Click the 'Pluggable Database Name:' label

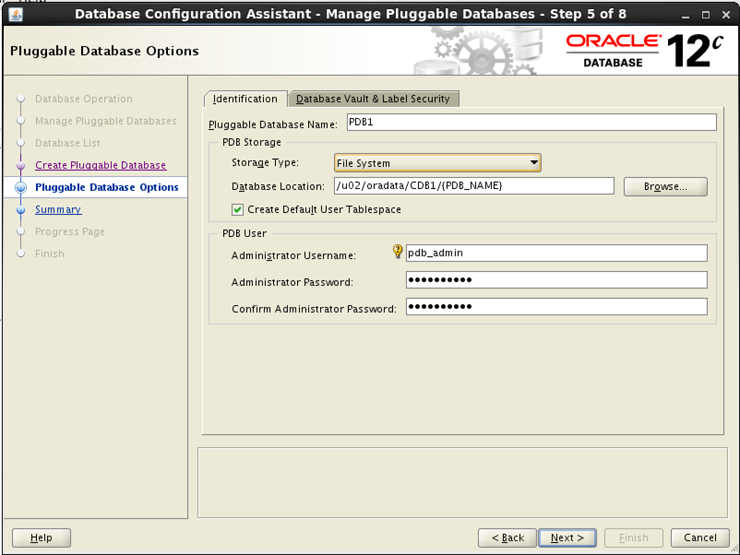pos(273,125)
